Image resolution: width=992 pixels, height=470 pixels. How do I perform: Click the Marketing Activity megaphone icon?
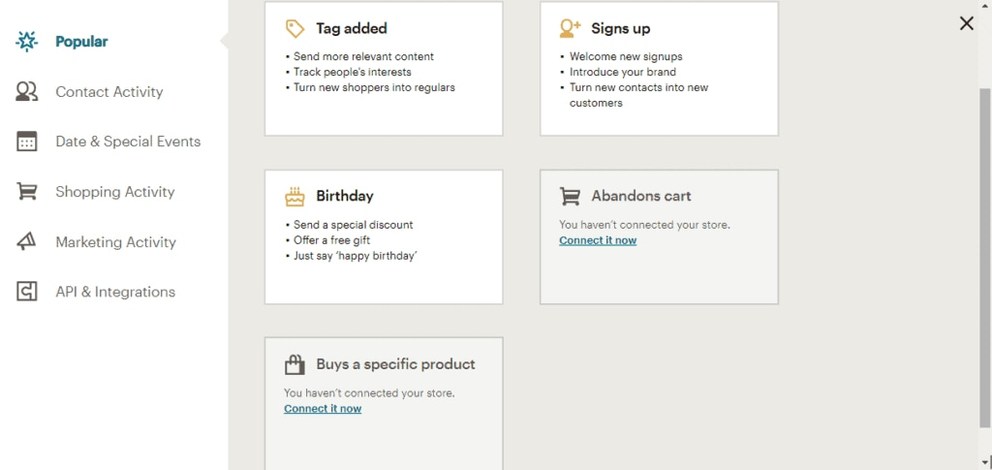pos(27,242)
